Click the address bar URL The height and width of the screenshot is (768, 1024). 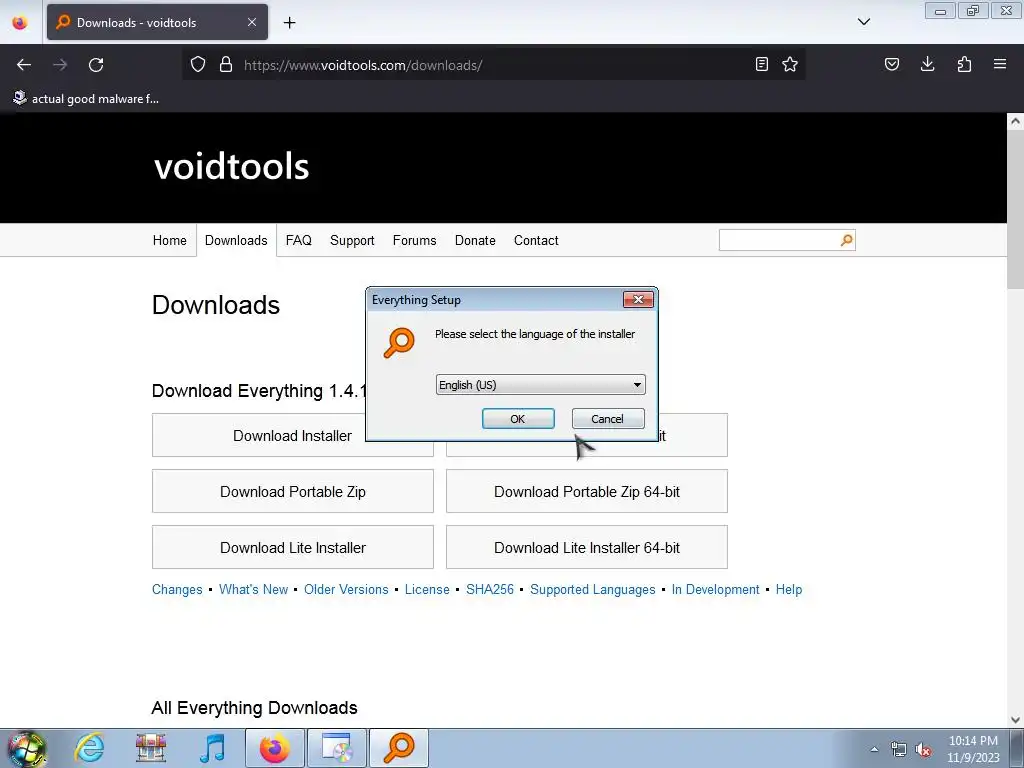pyautogui.click(x=363, y=65)
